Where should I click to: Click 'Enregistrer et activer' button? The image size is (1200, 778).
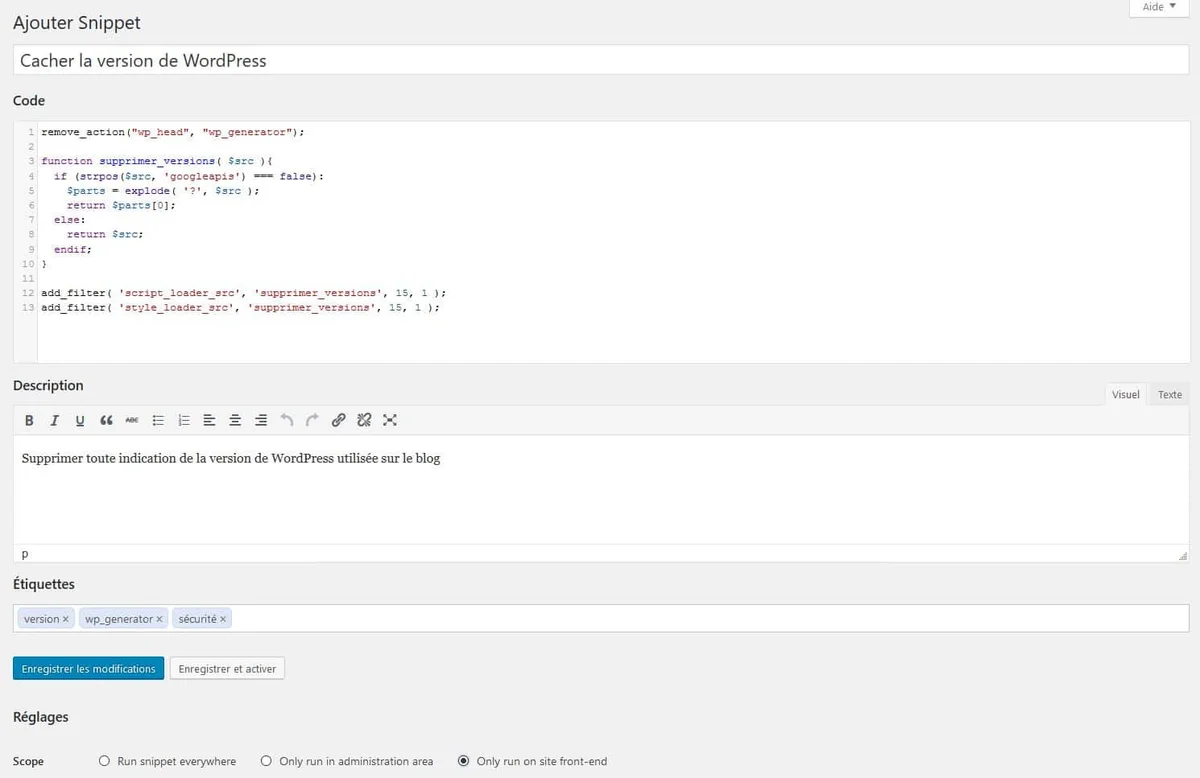click(227, 669)
